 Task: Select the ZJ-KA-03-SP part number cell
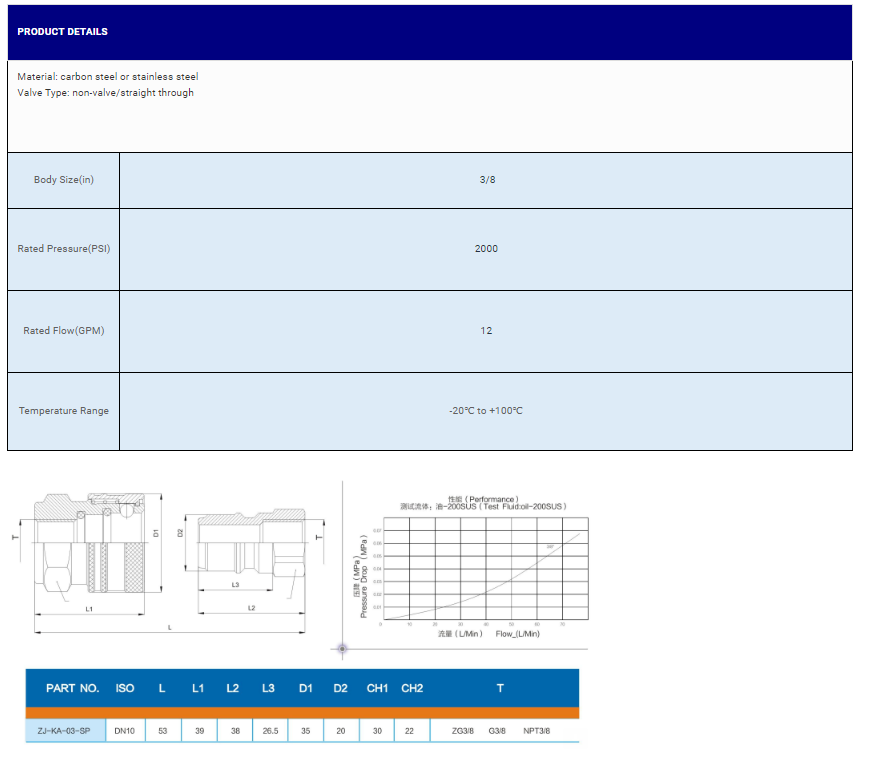pyautogui.click(x=64, y=731)
